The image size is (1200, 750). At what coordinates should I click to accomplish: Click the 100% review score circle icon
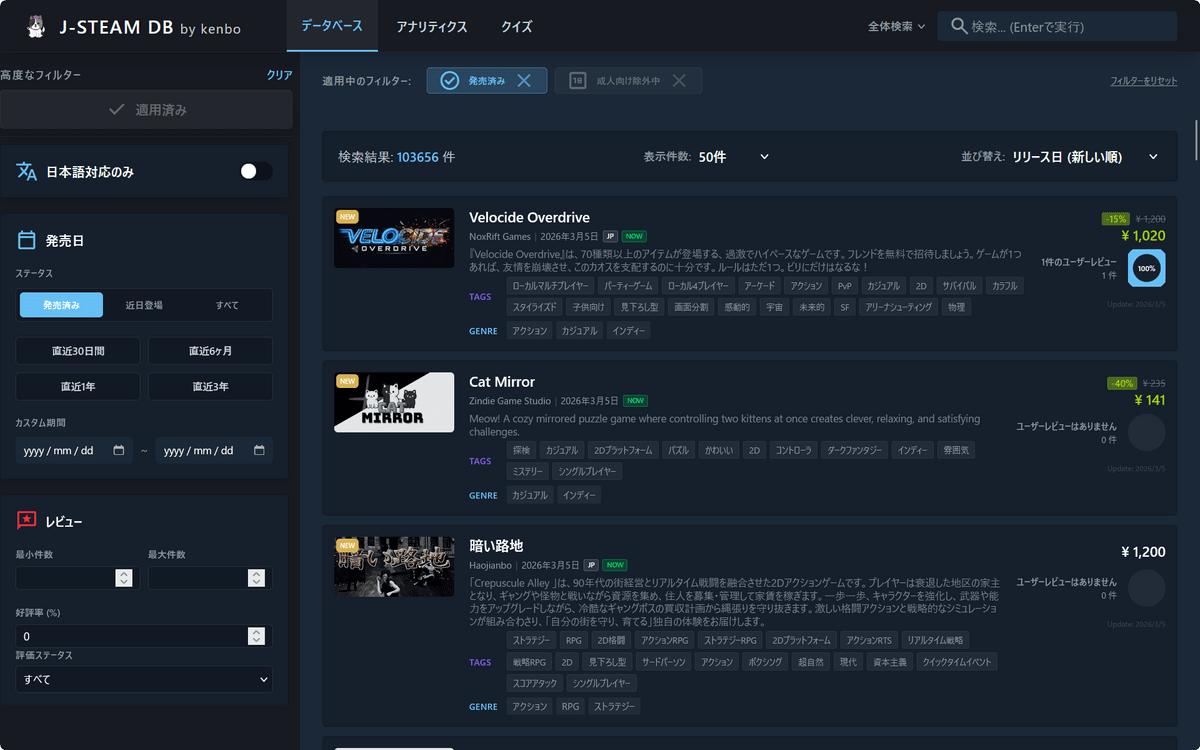click(x=1146, y=269)
